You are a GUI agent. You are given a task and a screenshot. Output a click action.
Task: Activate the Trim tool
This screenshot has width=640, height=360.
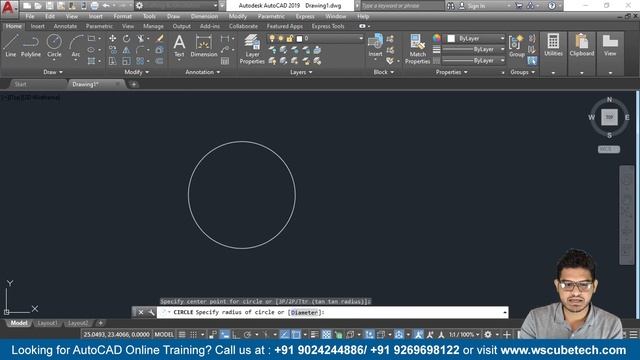(x=141, y=38)
